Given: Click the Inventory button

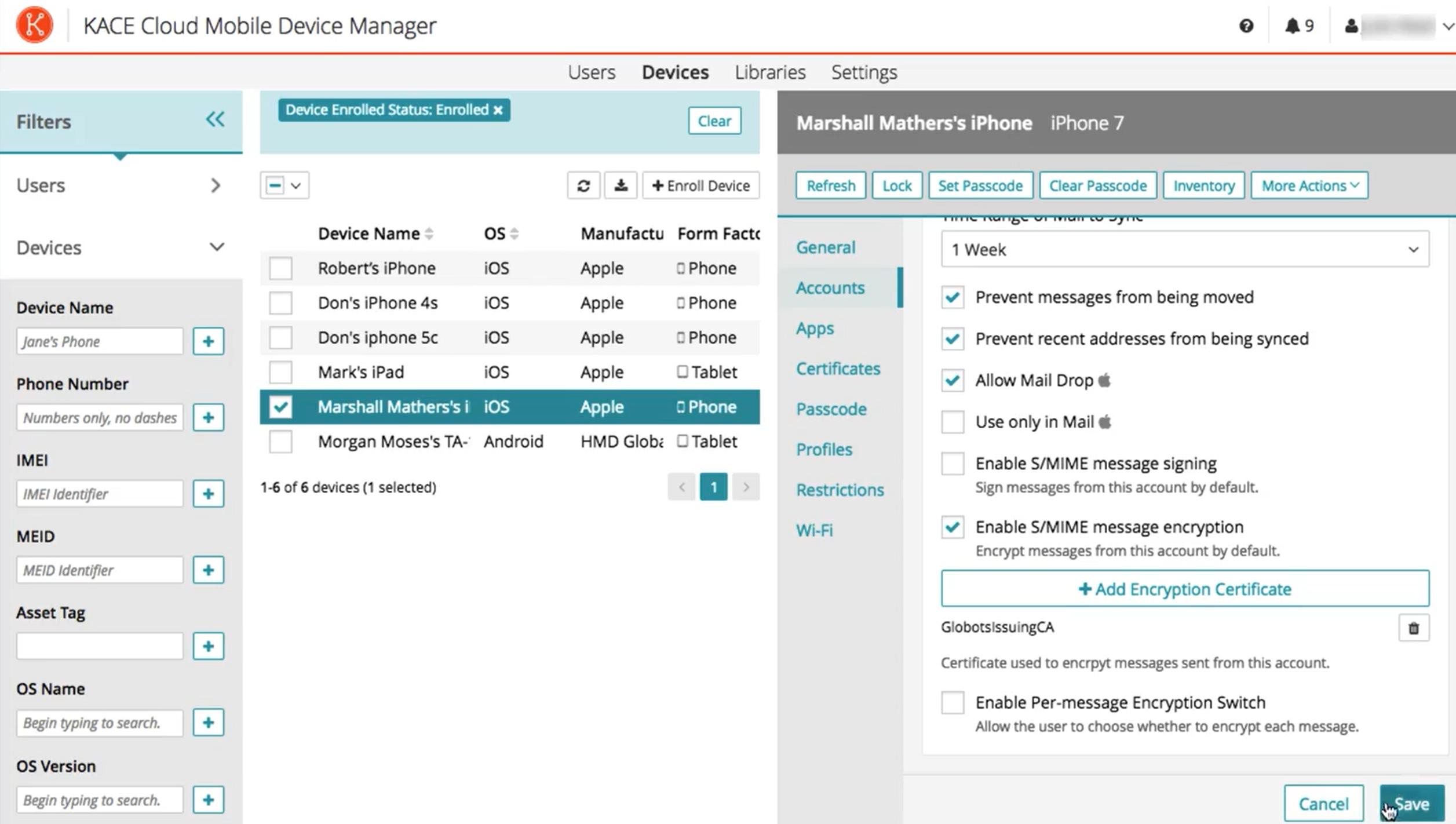Looking at the screenshot, I should [x=1203, y=185].
